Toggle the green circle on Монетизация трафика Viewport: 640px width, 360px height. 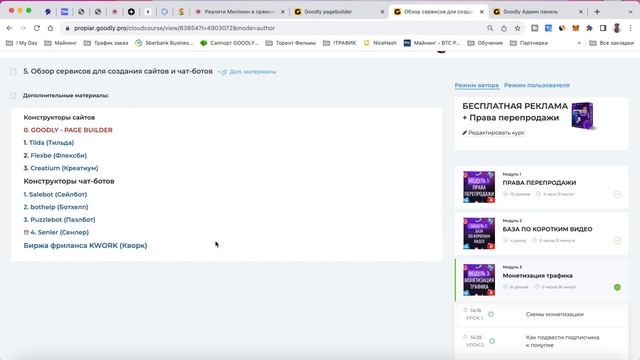[x=617, y=287]
